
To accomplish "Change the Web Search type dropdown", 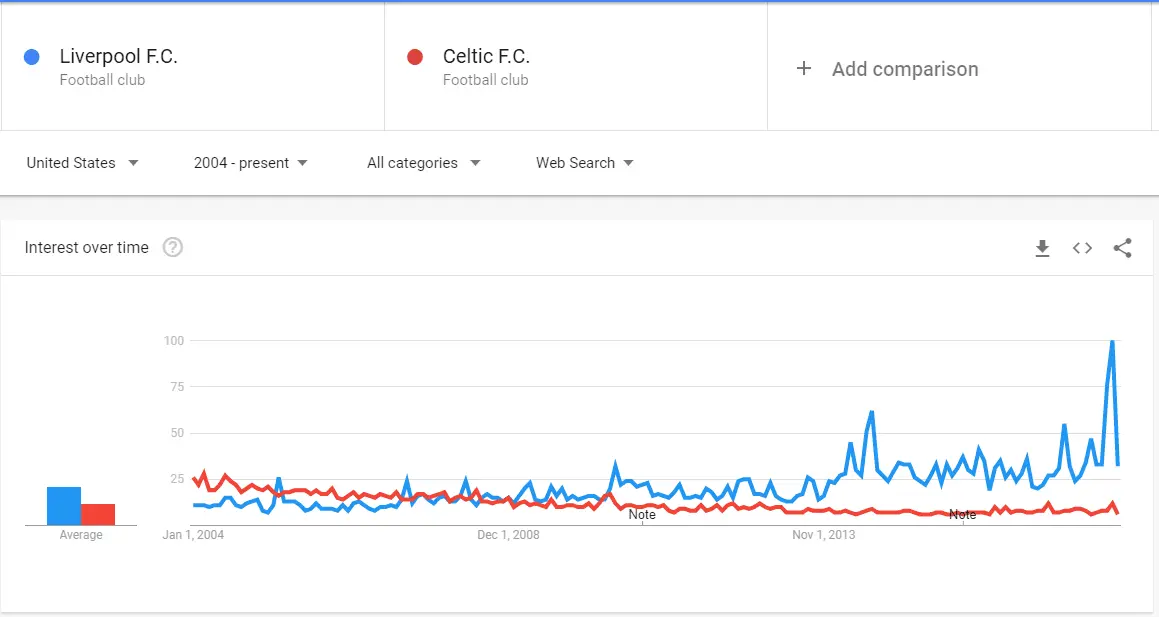I will pyautogui.click(x=584, y=163).
